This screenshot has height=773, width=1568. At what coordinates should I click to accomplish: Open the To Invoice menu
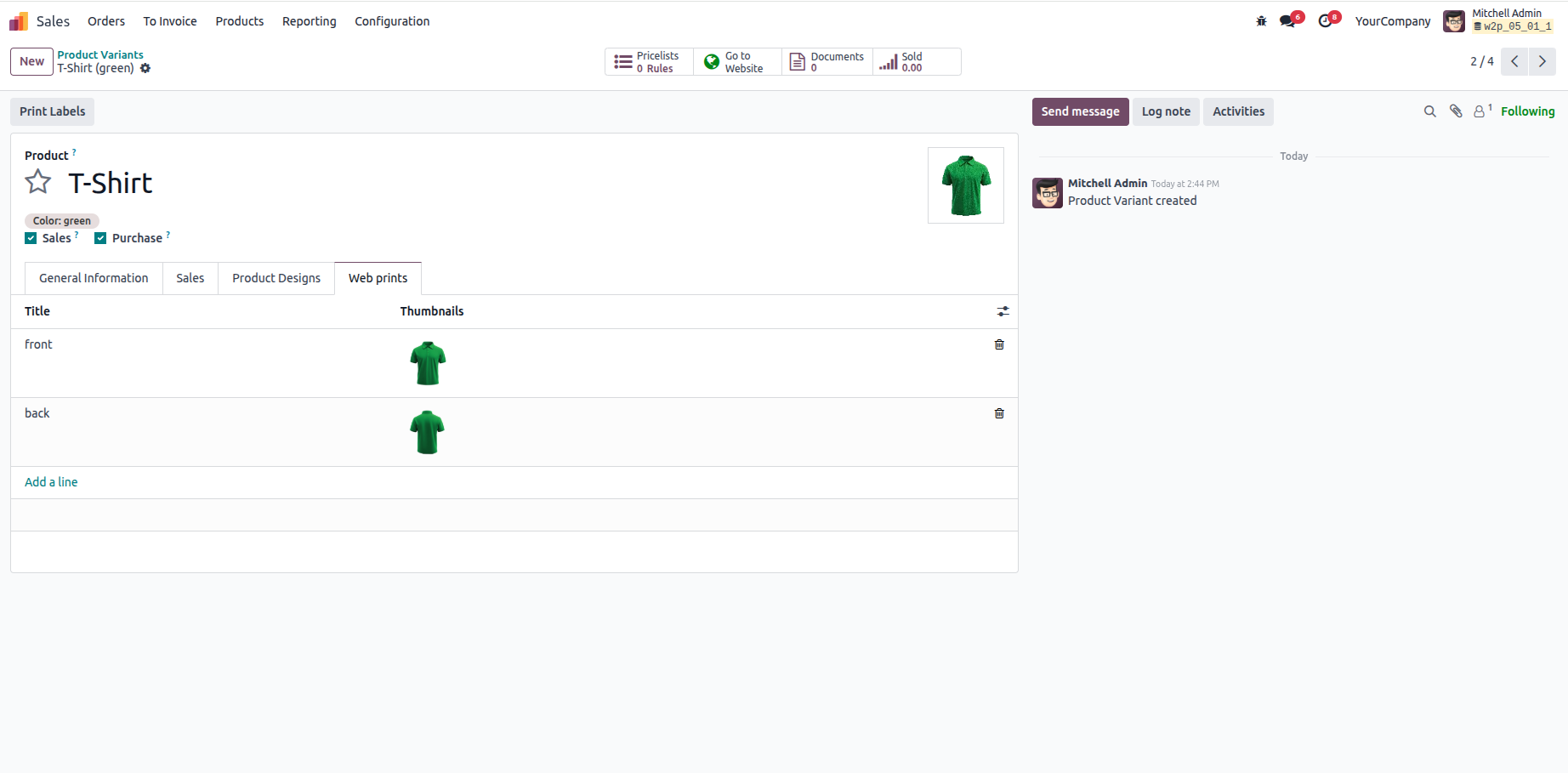tap(170, 21)
